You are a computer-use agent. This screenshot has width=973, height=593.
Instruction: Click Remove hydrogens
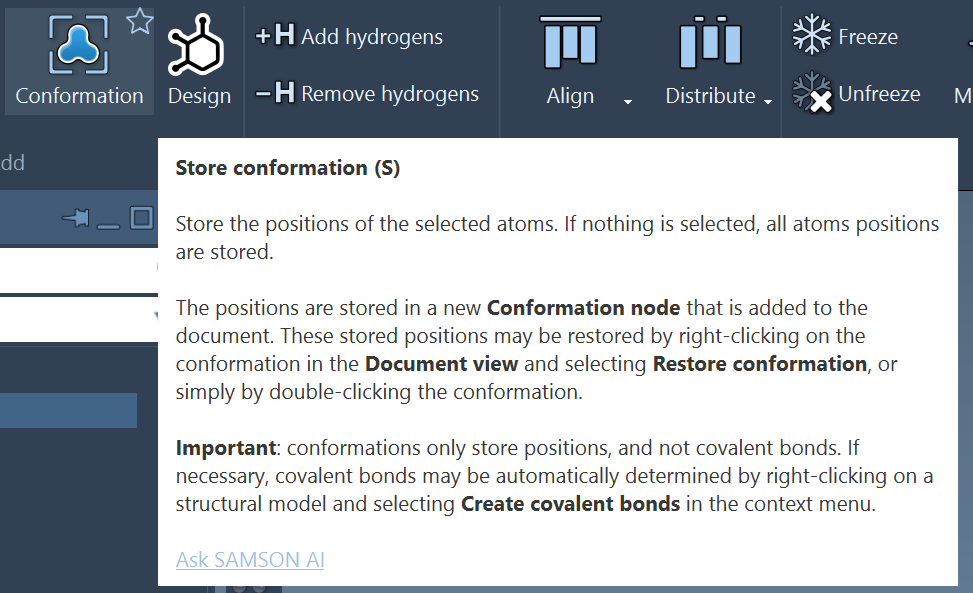click(x=367, y=94)
